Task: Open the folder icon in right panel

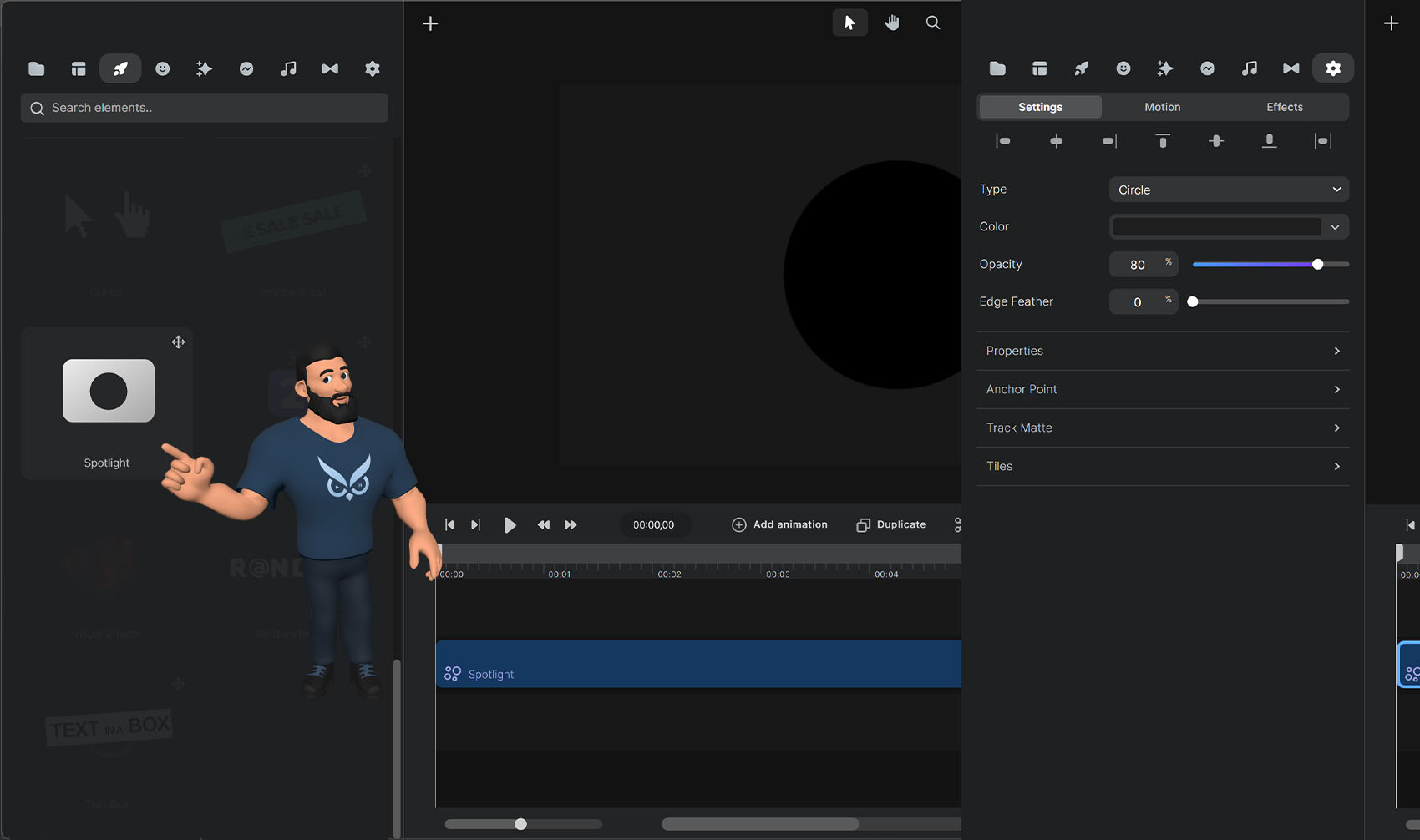Action: tap(997, 68)
